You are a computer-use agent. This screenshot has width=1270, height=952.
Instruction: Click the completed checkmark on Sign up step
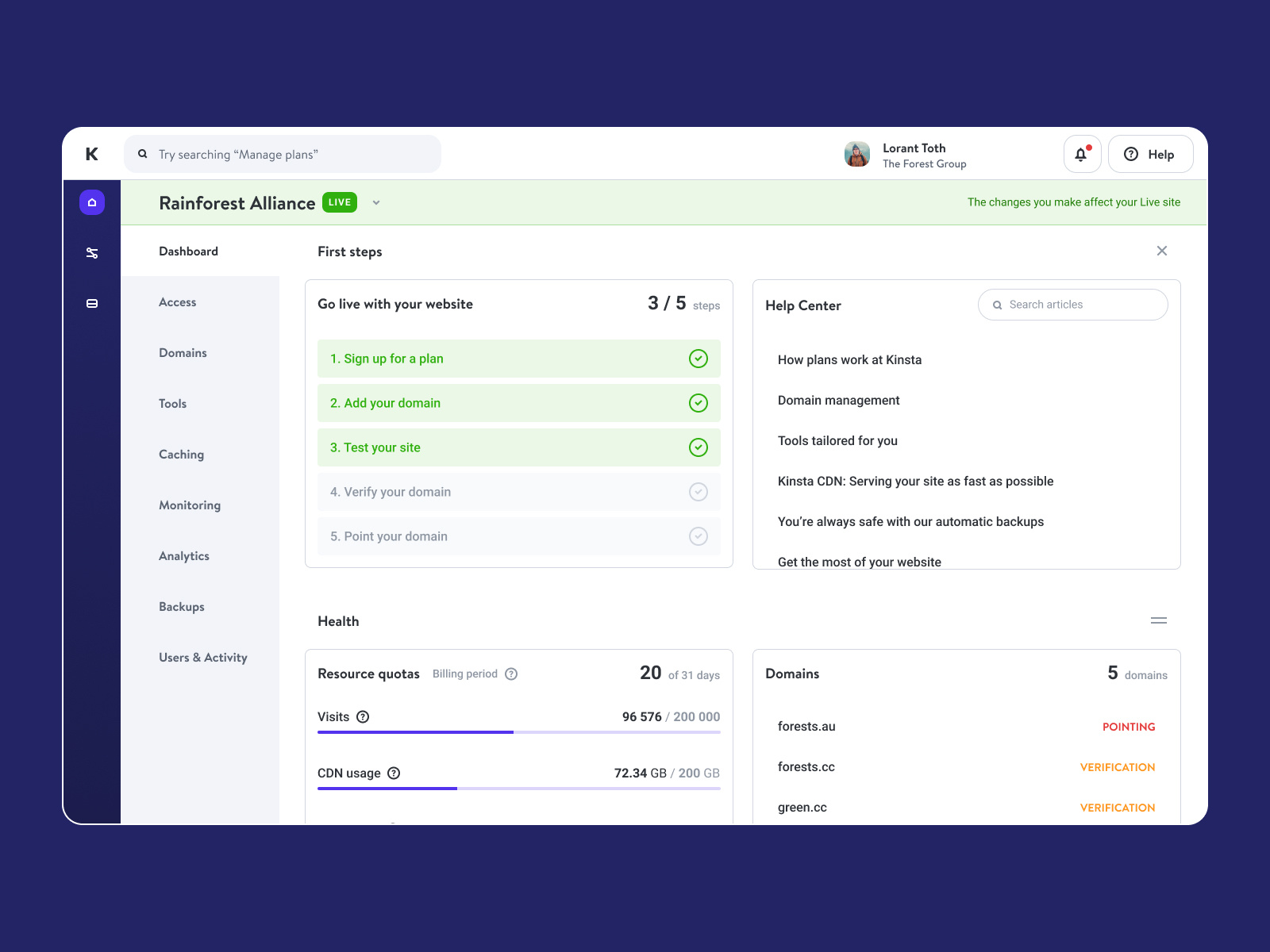point(698,359)
